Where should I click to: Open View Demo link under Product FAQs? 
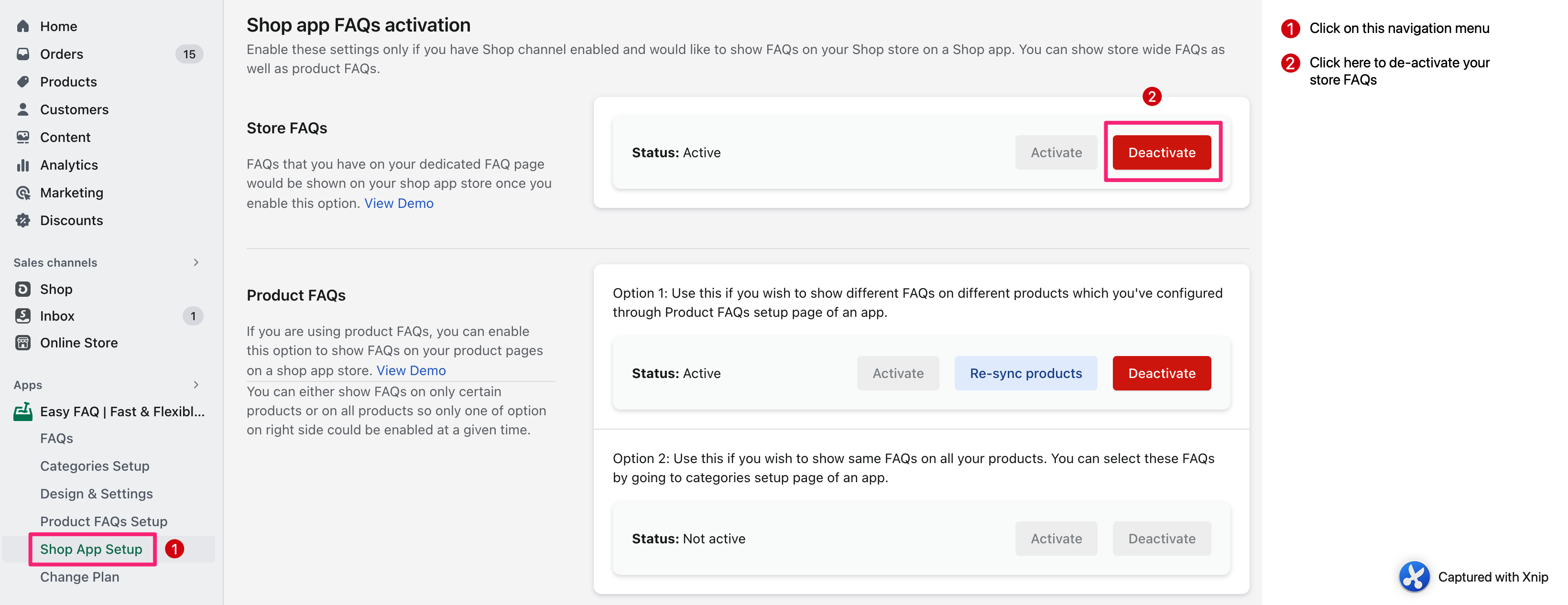click(x=411, y=370)
